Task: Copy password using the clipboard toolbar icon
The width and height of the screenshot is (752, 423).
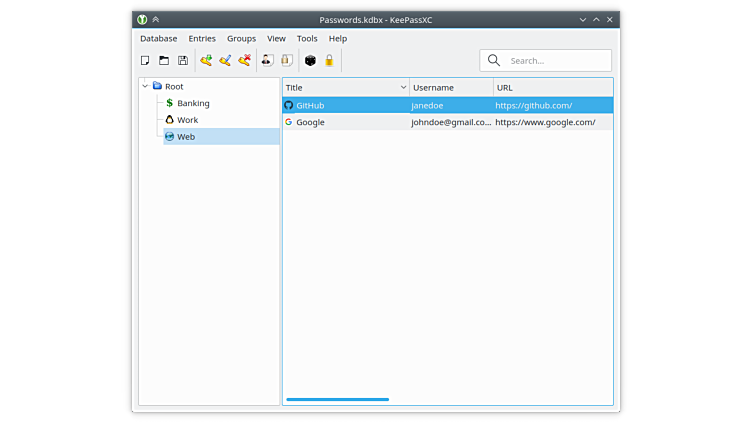Action: click(286, 61)
